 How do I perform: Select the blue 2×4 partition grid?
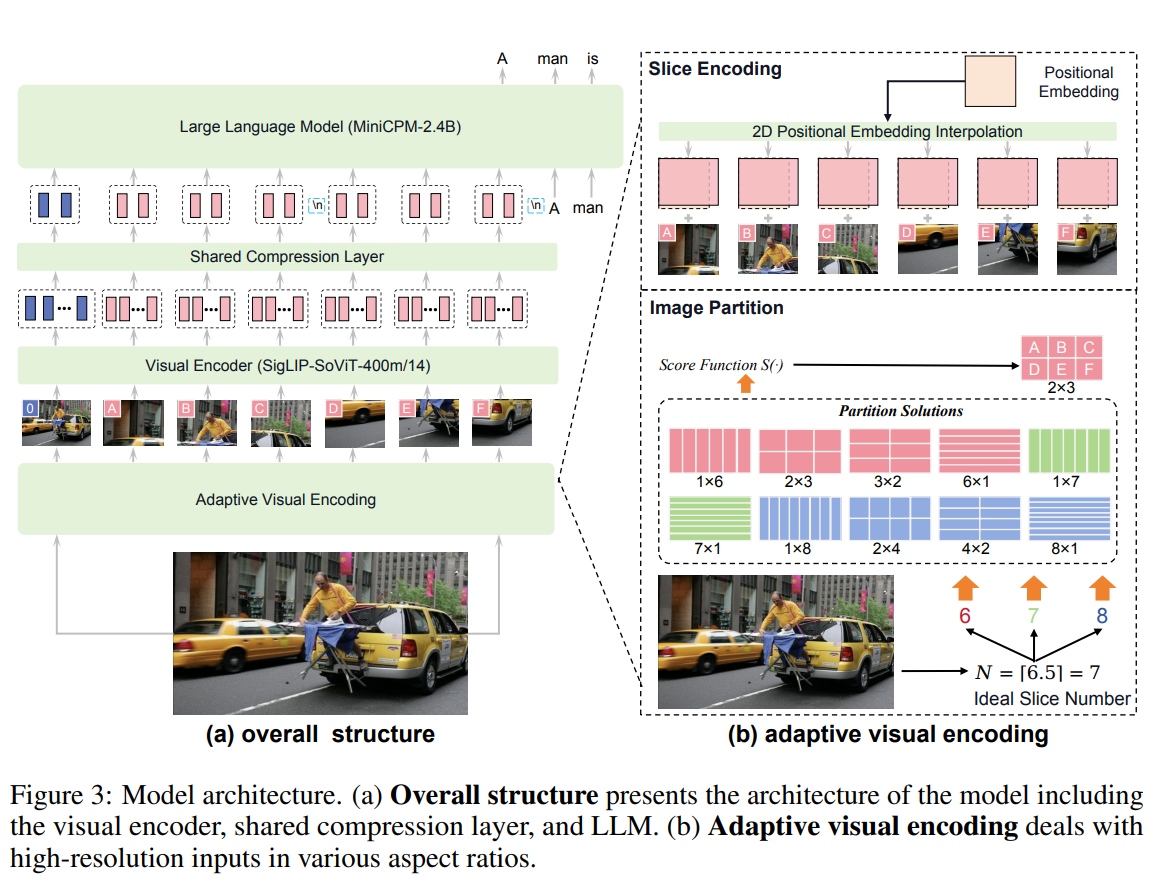(x=889, y=518)
